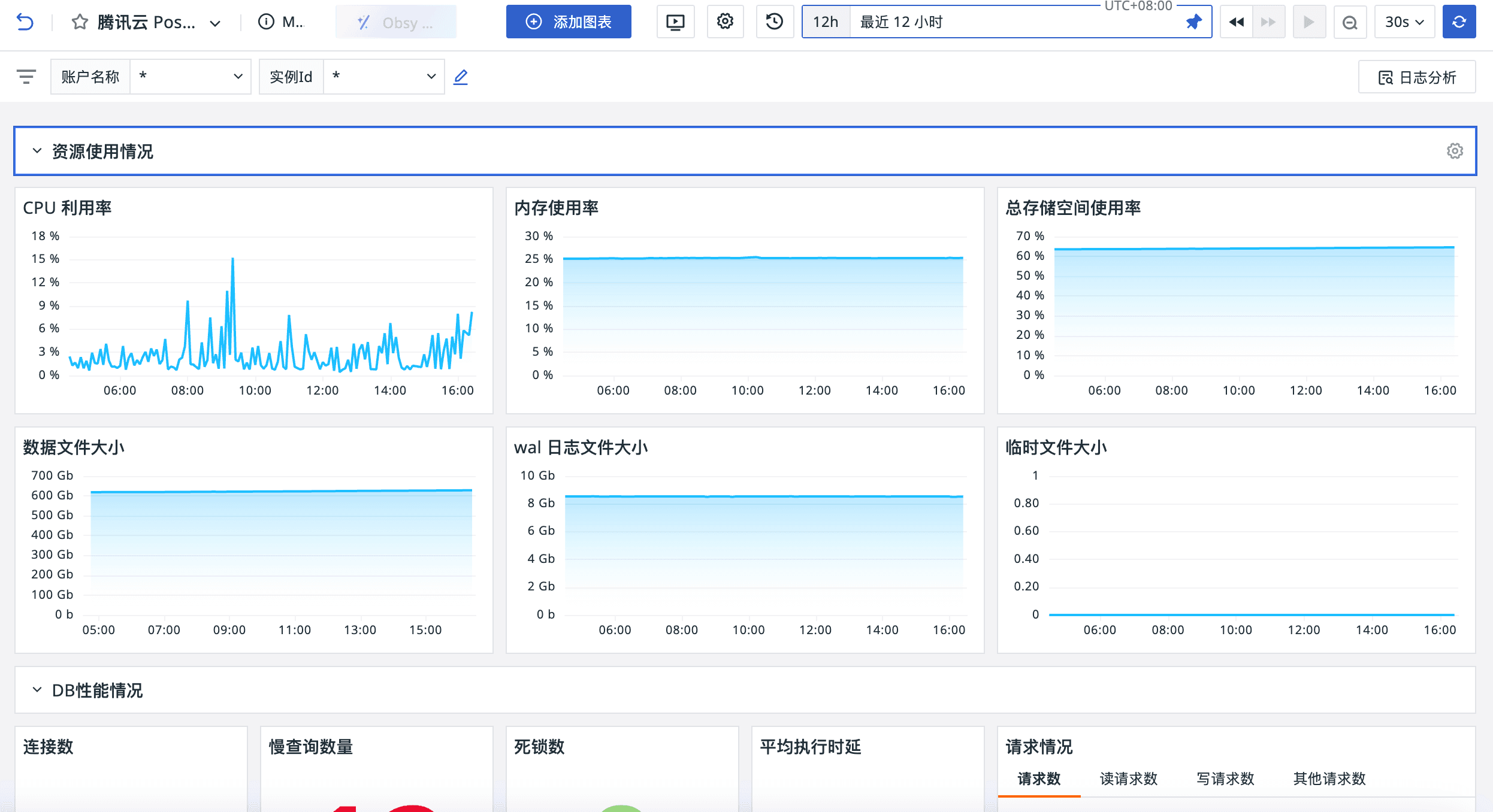Click the zoom out time icon
The image size is (1493, 812).
(1350, 22)
